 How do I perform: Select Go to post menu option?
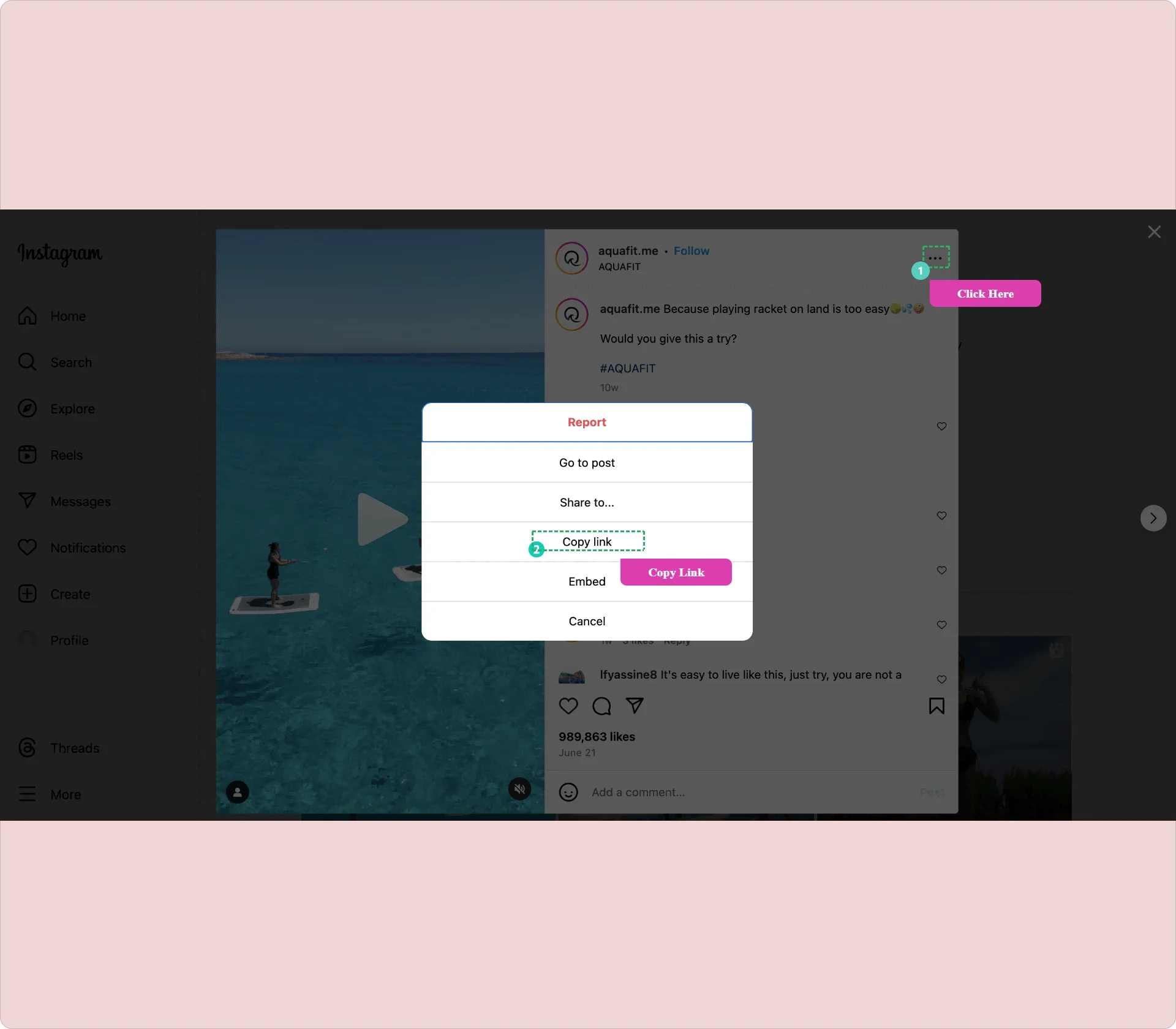pos(587,462)
